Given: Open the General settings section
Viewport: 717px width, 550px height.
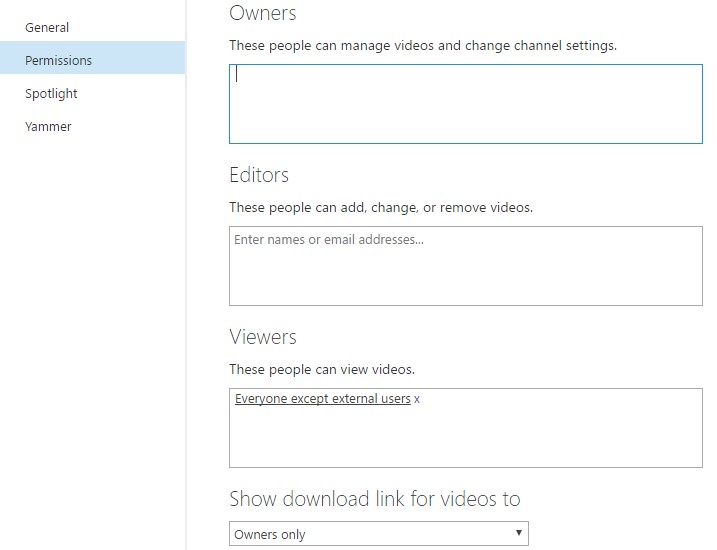Looking at the screenshot, I should click(47, 27).
